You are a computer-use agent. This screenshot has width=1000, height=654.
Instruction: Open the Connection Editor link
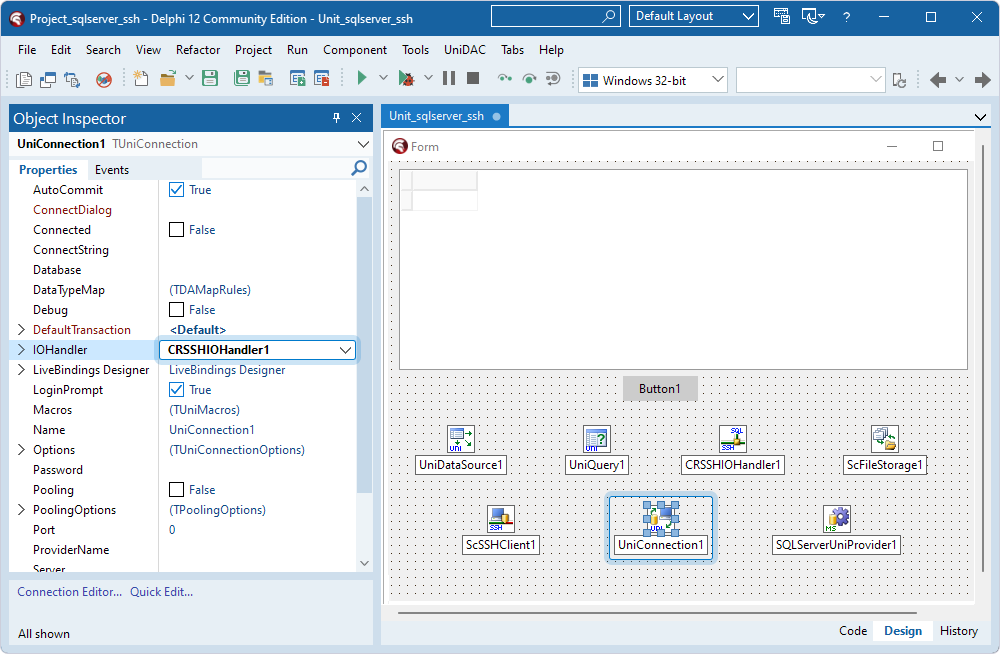pyautogui.click(x=68, y=591)
